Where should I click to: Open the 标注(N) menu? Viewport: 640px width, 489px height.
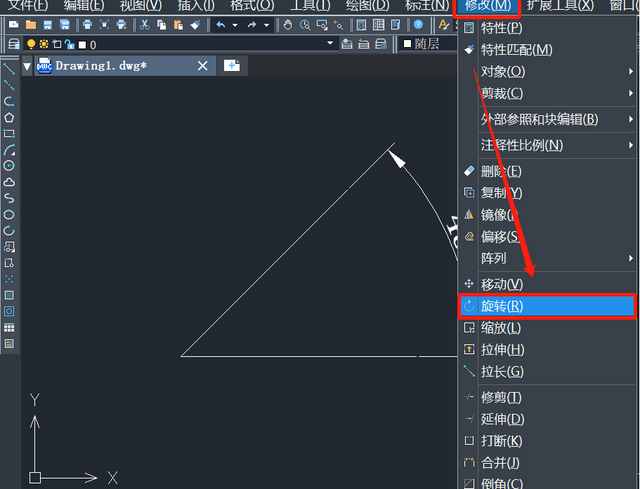click(x=427, y=6)
